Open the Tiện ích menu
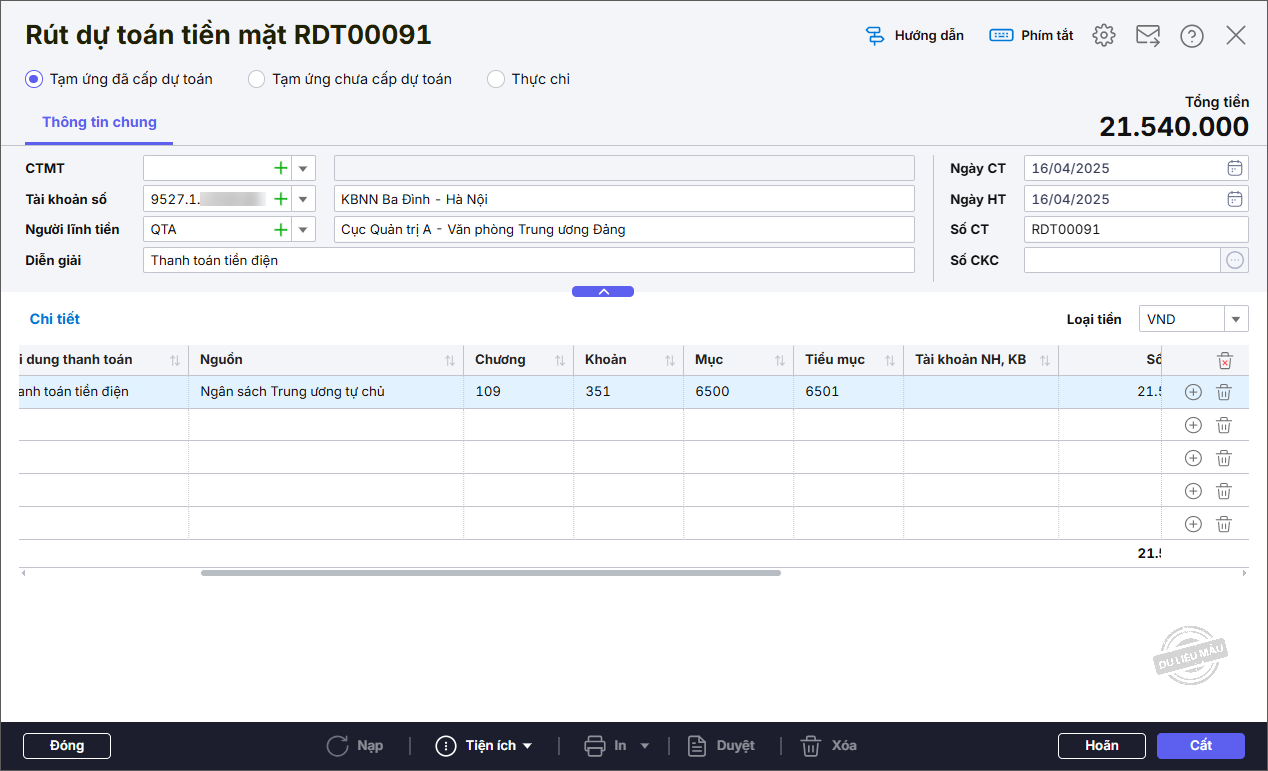This screenshot has width=1268, height=771. pos(484,746)
